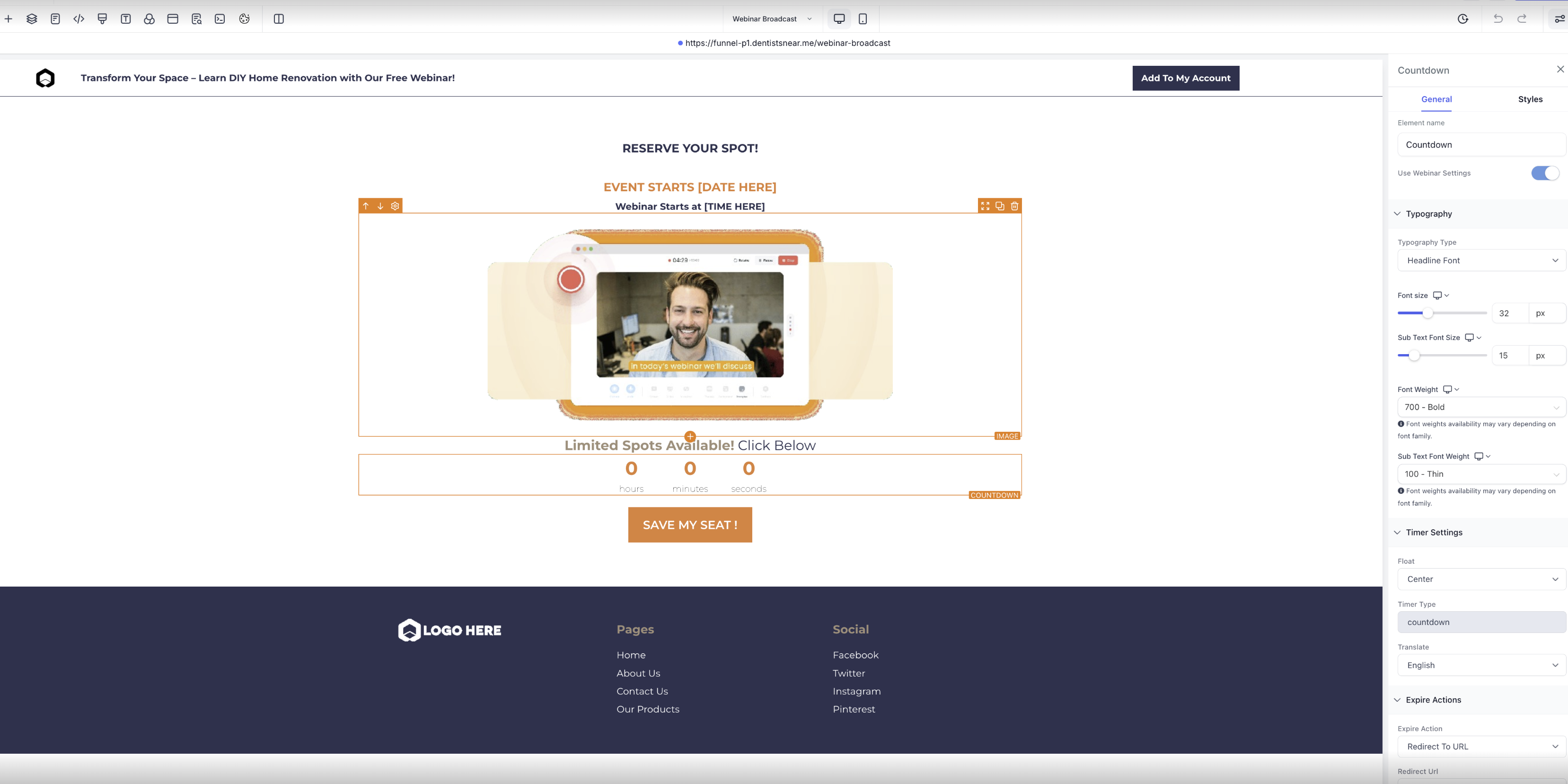Viewport: 1568px width, 784px height.
Task: Open Font size device selector dropdown
Action: (x=1441, y=295)
